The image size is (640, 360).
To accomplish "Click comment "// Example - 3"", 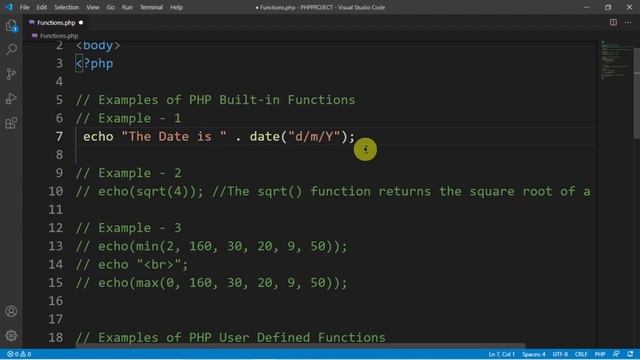I will [129, 228].
